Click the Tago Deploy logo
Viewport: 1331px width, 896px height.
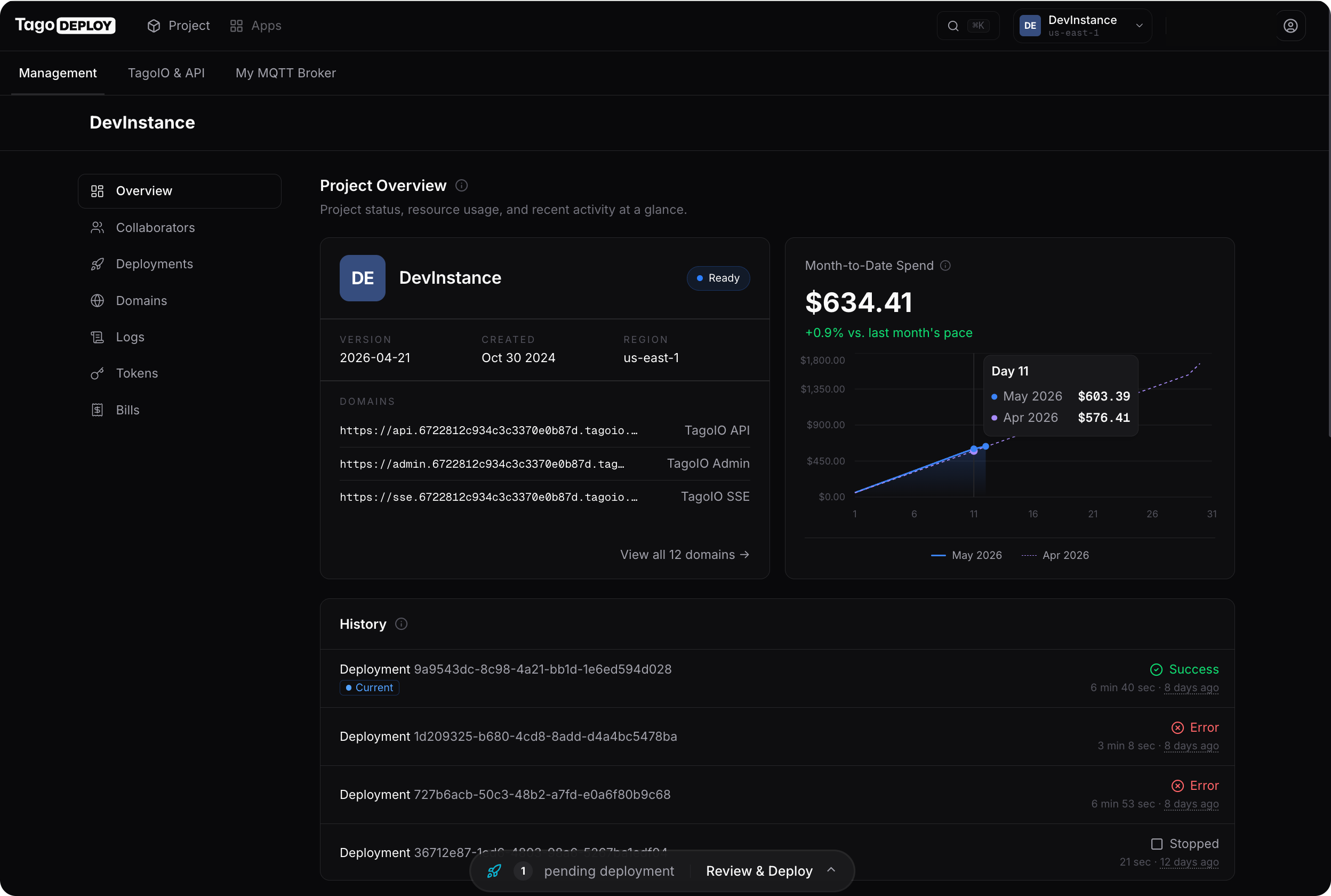point(65,25)
